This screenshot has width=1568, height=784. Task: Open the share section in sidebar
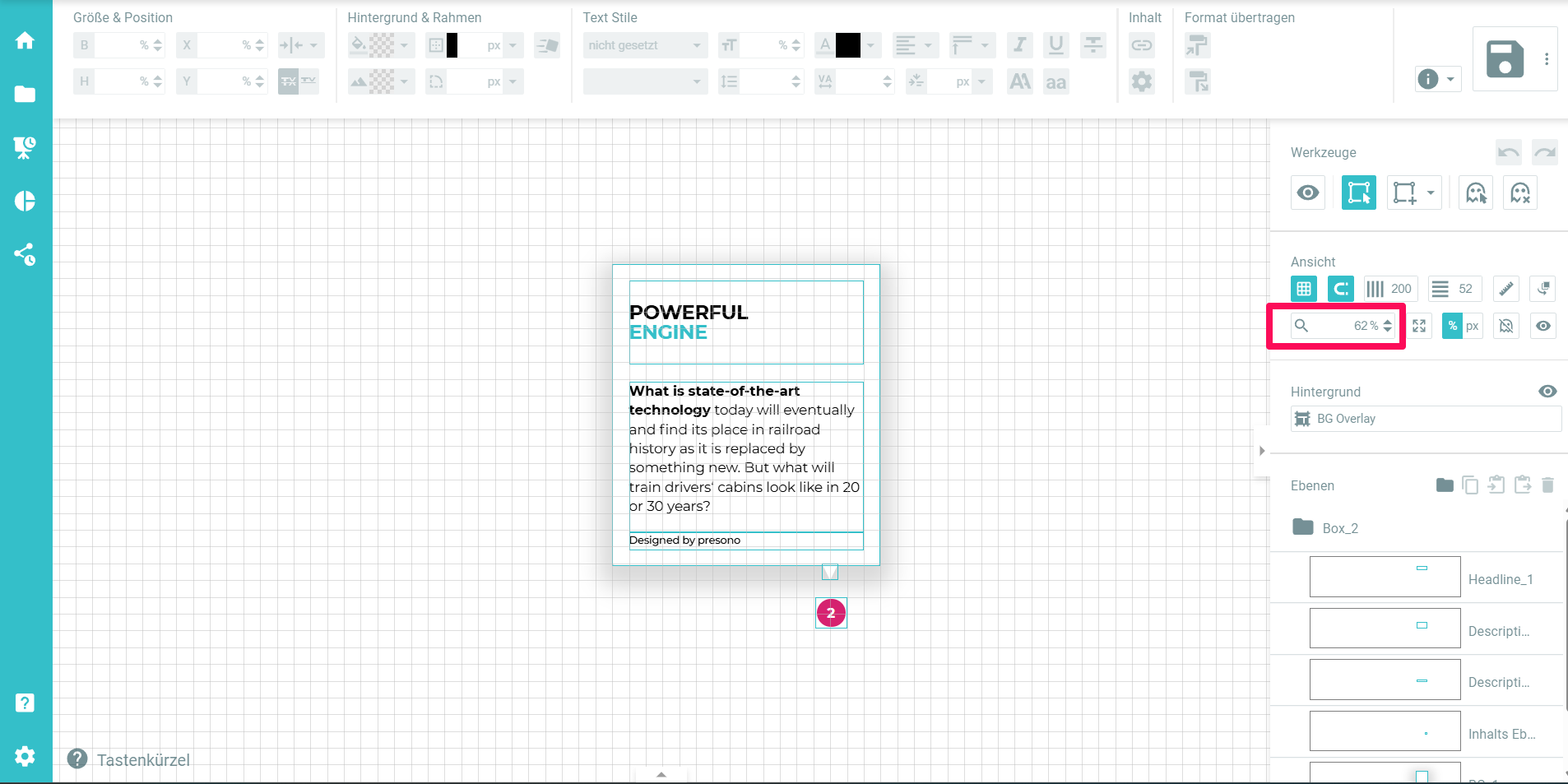[25, 254]
